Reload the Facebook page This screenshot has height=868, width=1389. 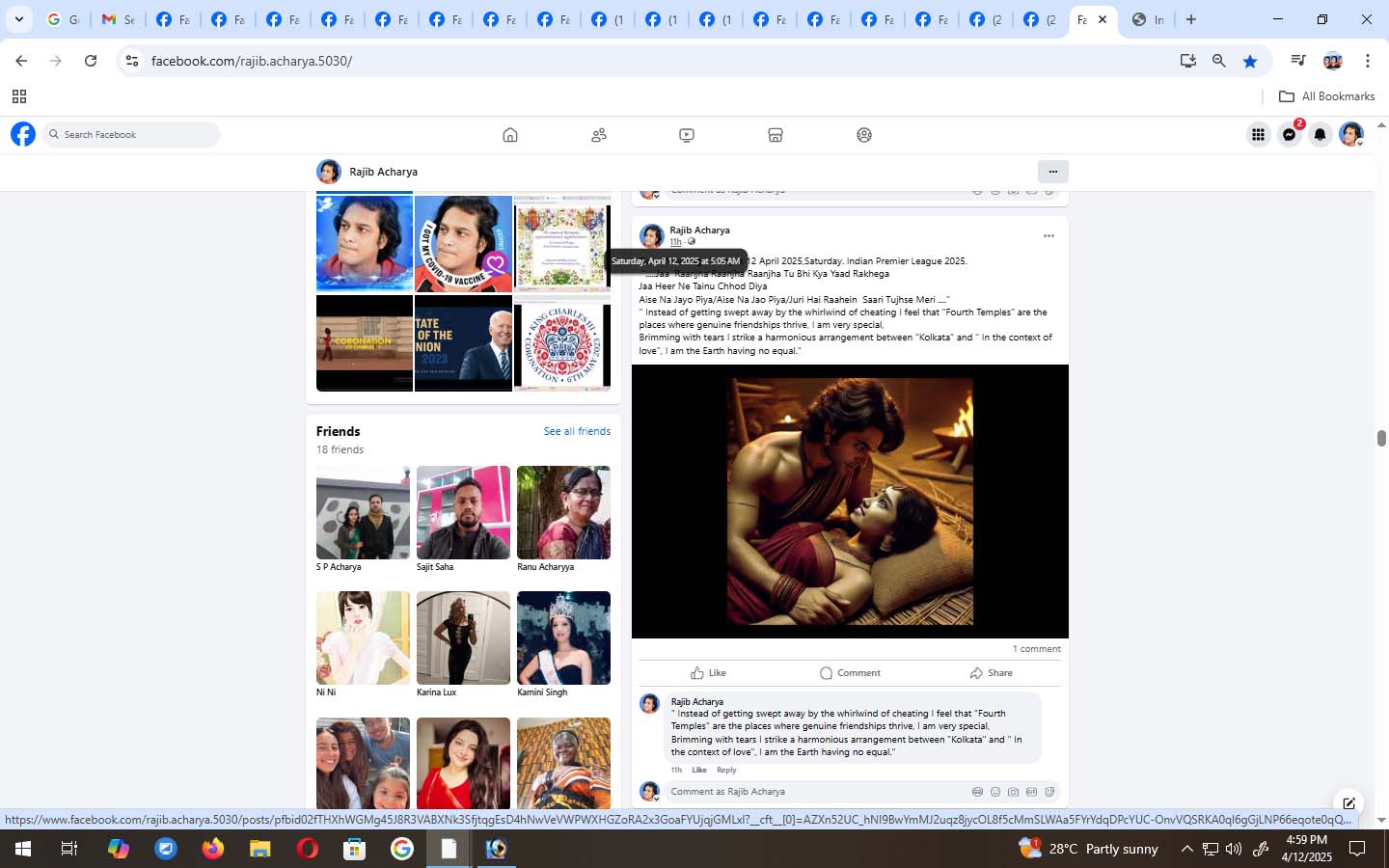[x=91, y=61]
